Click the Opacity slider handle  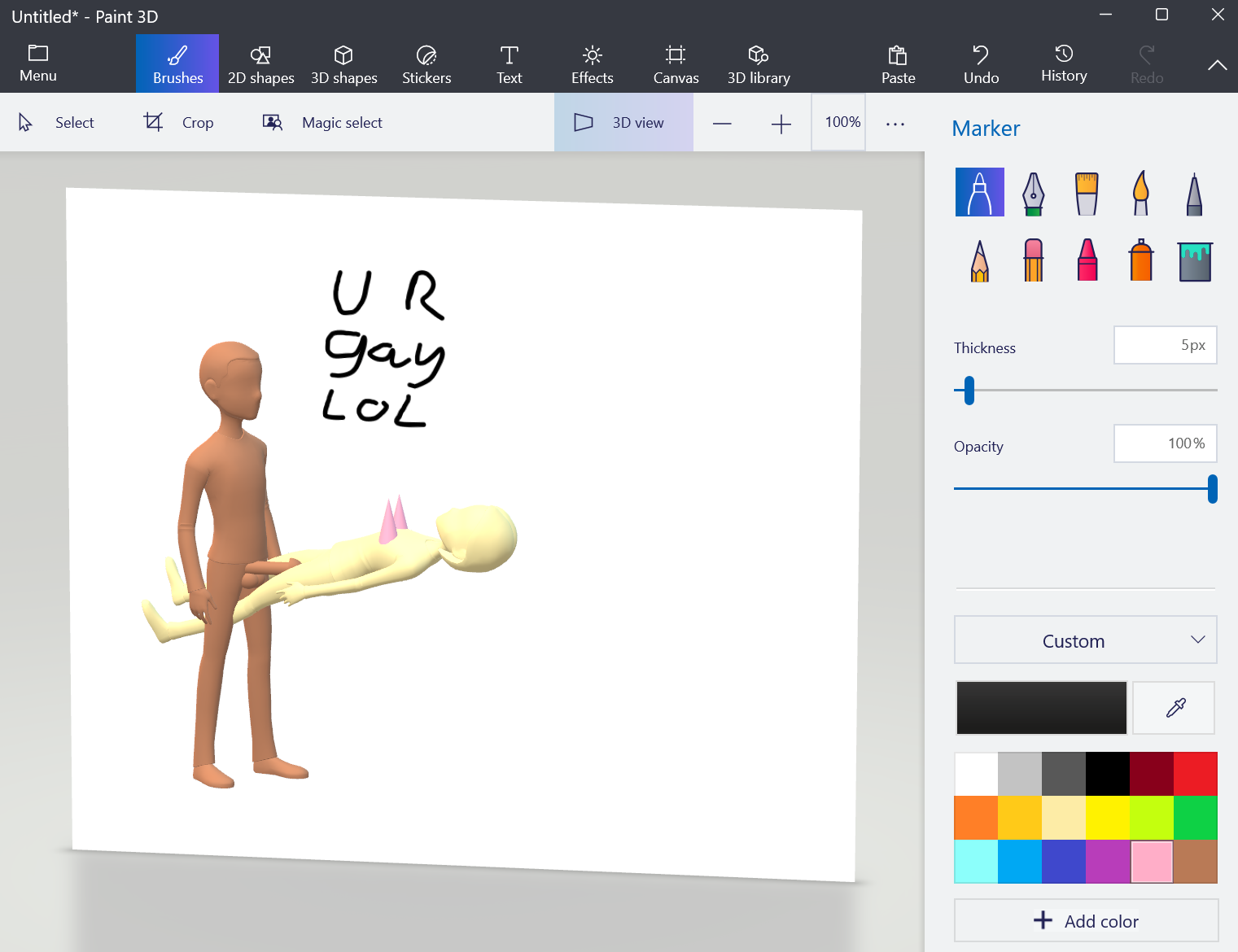[1212, 489]
